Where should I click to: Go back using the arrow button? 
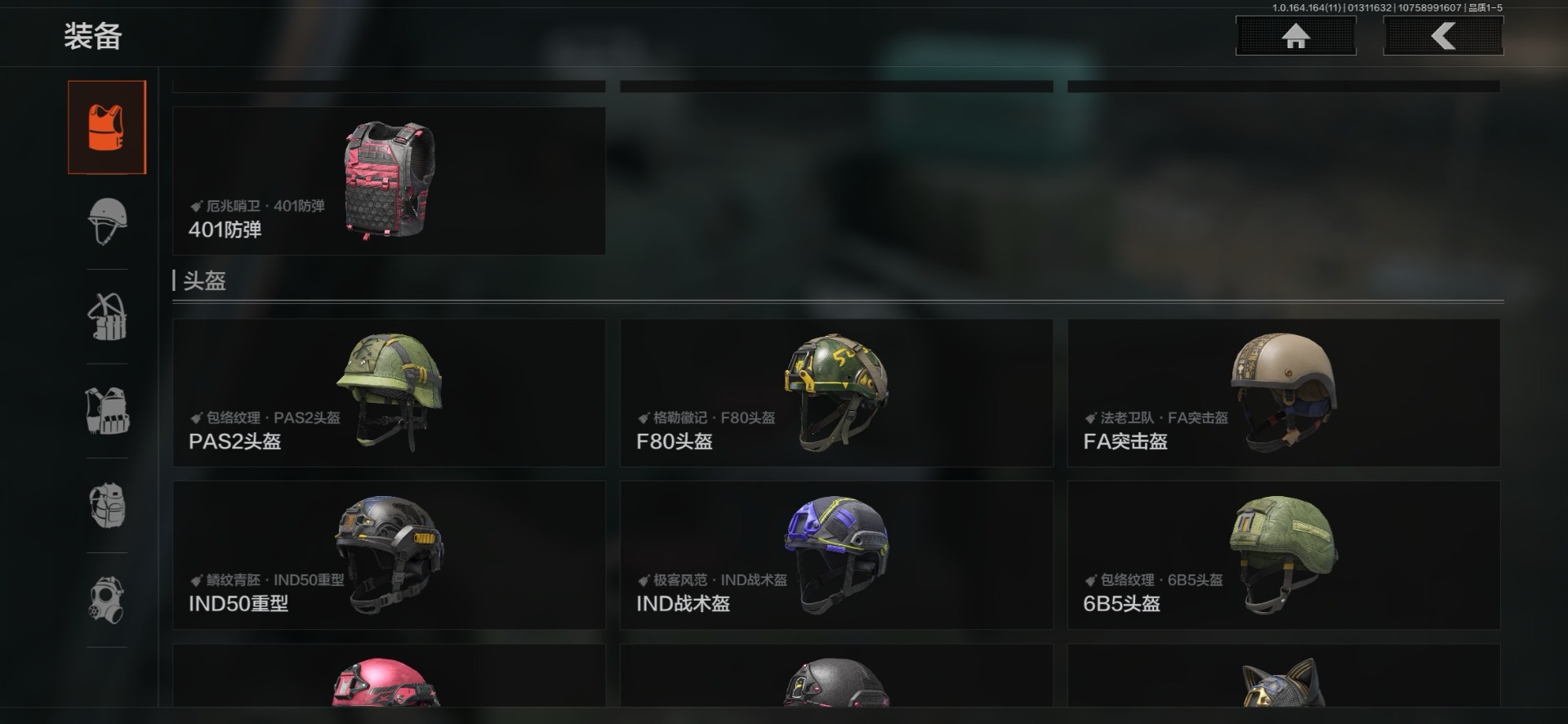point(1443,36)
